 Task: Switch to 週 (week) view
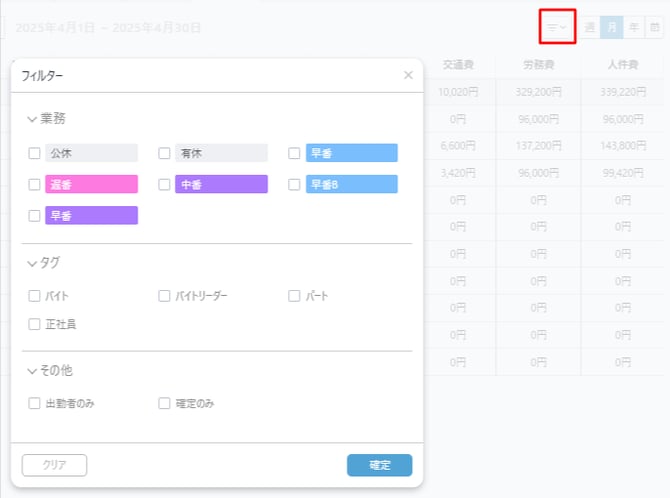[x=590, y=27]
